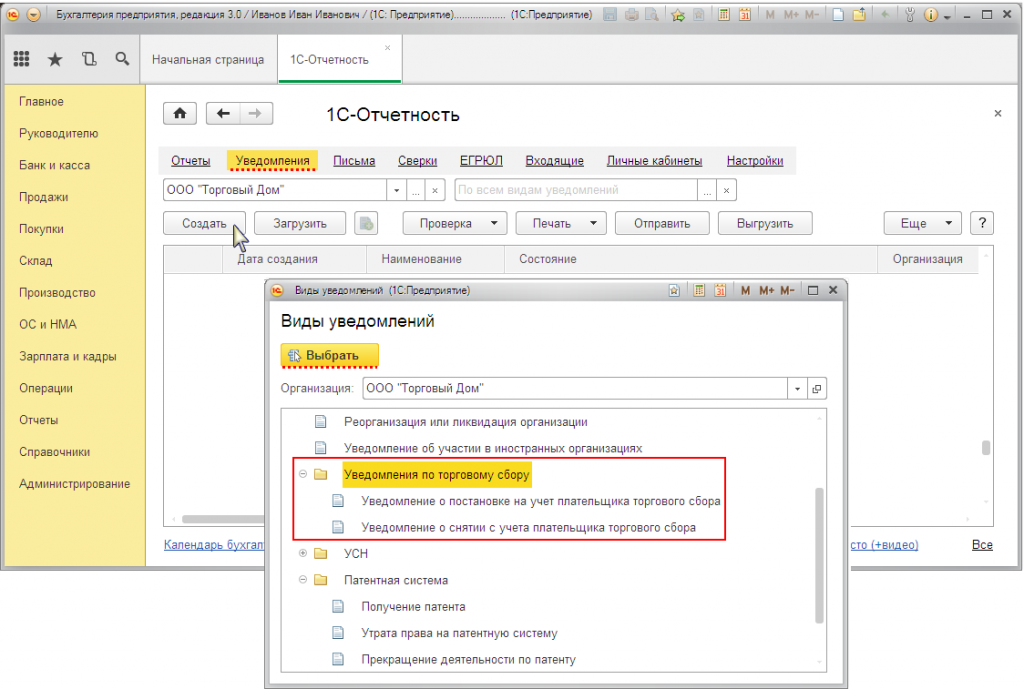
Task: Open the main title bar's 1C menu dropdown arrow
Action: 34,14
